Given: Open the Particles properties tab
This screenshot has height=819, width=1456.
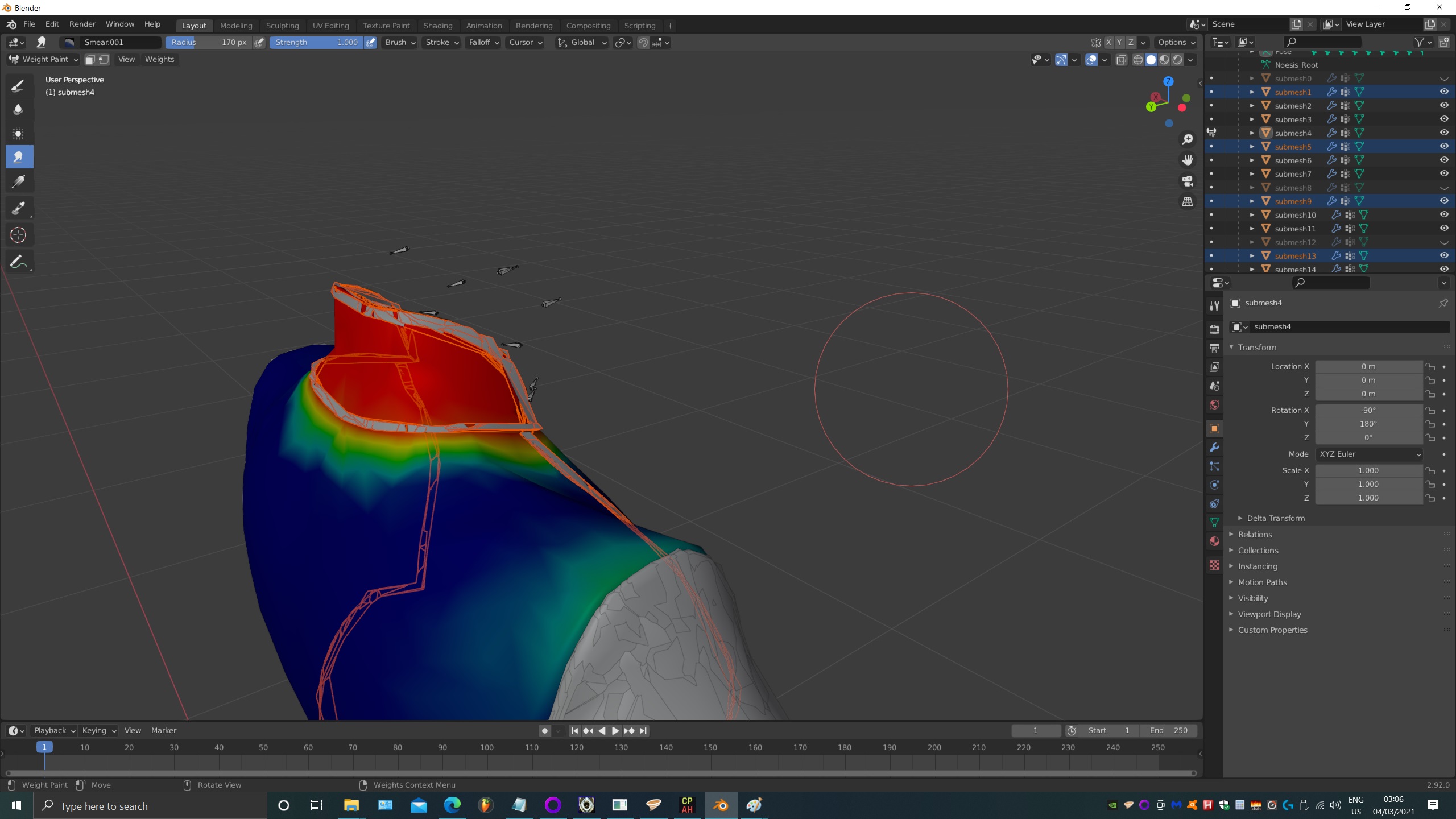Looking at the screenshot, I should tap(1214, 466).
